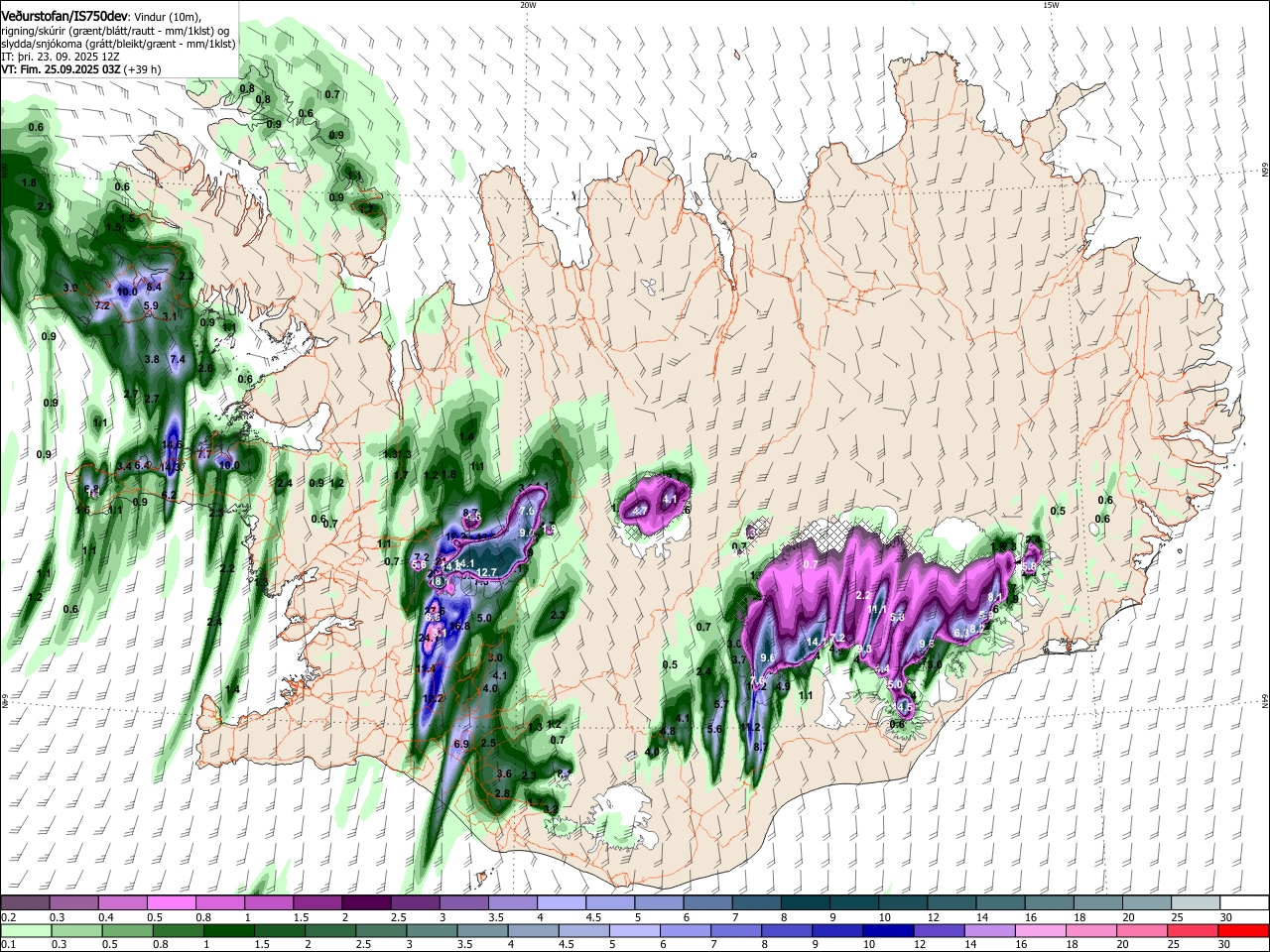The height and width of the screenshot is (952, 1270).
Task: Select the IT: þri. 23. 09. 2025 12Z line
Action: coord(61,57)
